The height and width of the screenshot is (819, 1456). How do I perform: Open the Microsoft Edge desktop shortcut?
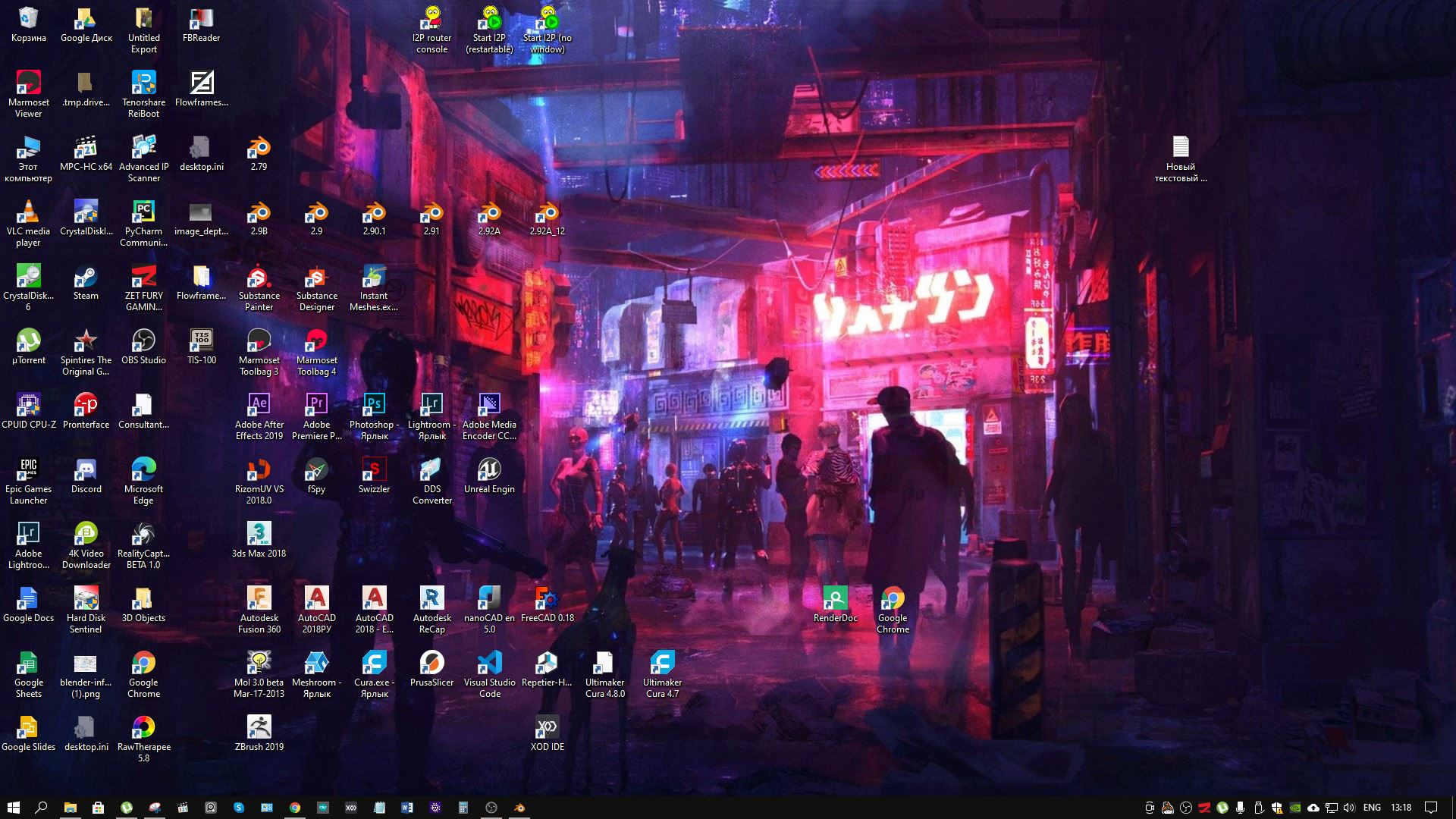pos(143,481)
